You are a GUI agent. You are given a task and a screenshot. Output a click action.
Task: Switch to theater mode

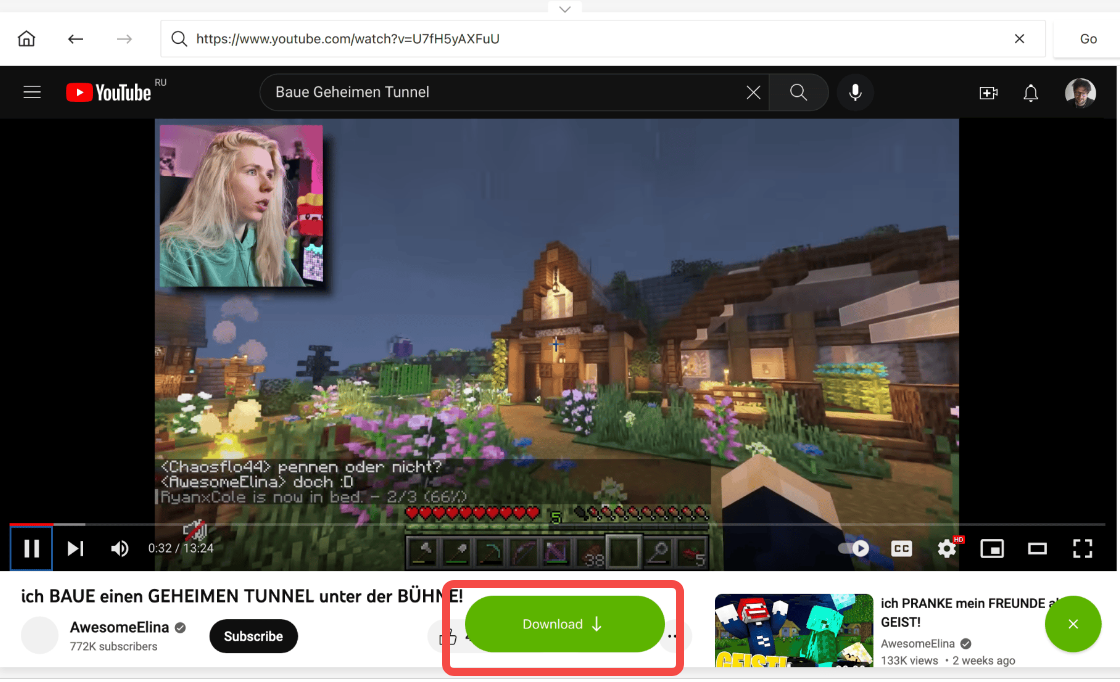(x=1037, y=548)
